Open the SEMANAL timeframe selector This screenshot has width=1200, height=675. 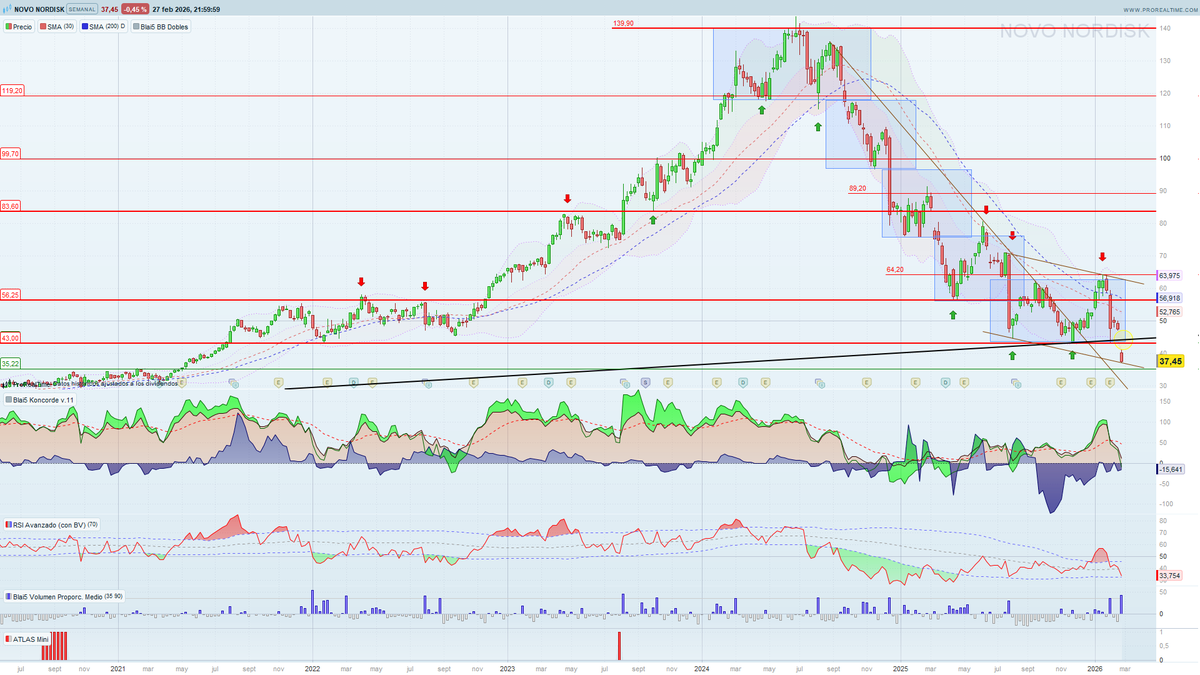click(83, 9)
